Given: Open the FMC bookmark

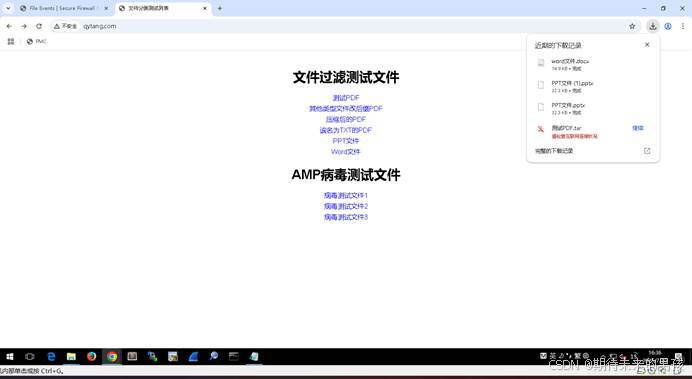Looking at the screenshot, I should (36, 41).
